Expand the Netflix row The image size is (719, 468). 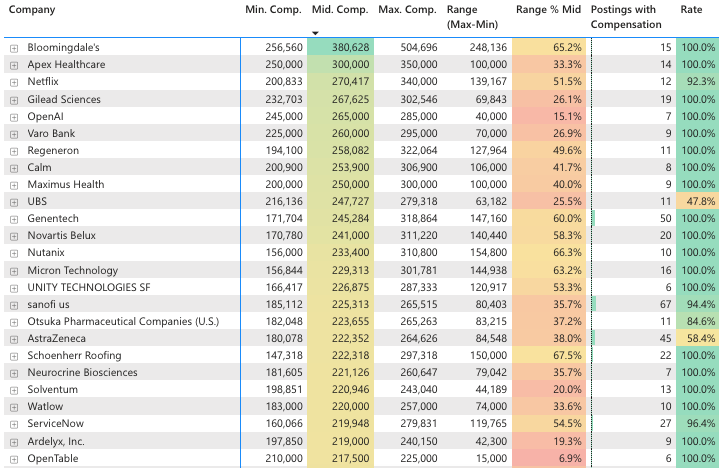coord(14,82)
